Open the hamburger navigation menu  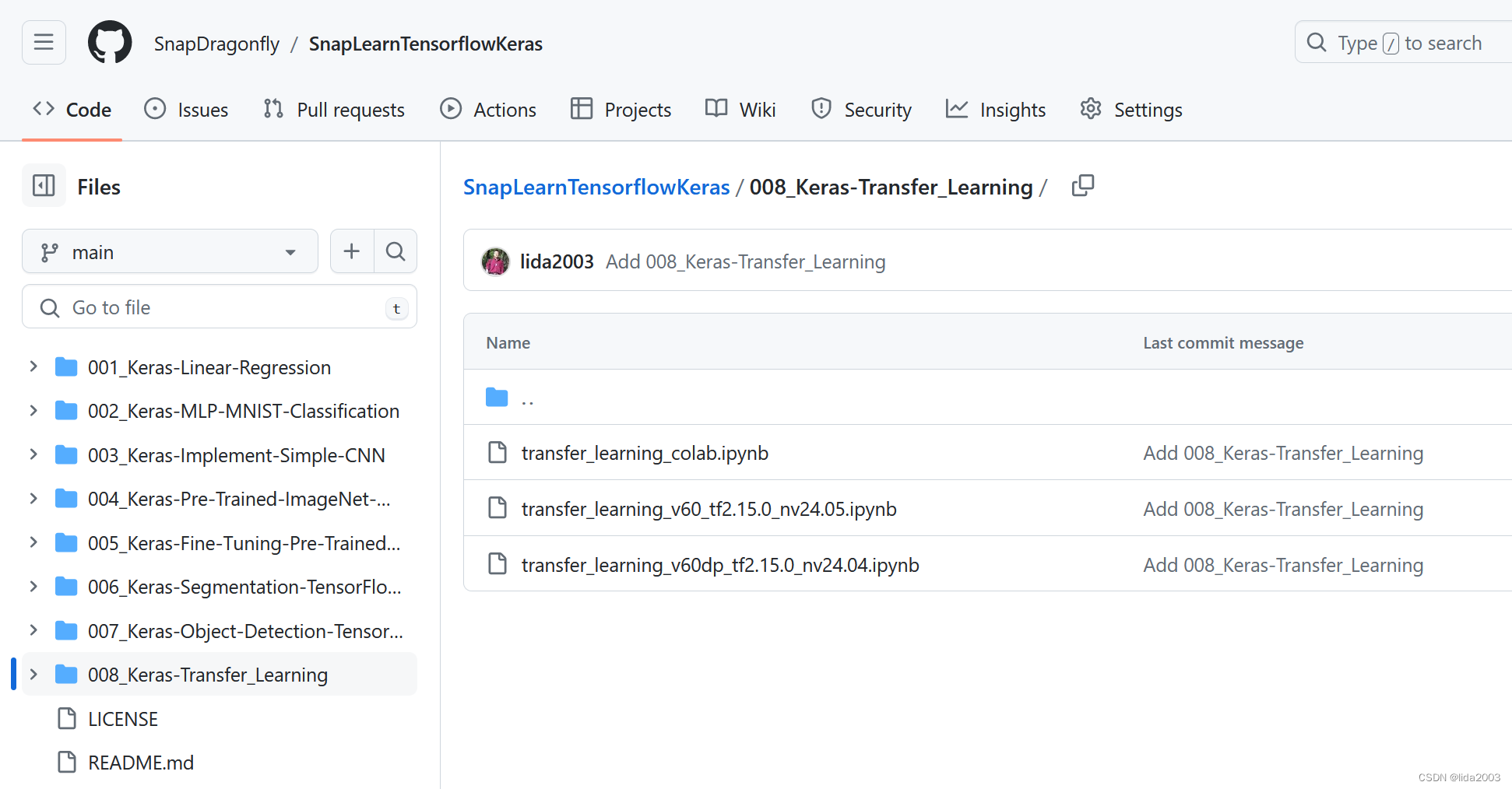[x=44, y=43]
